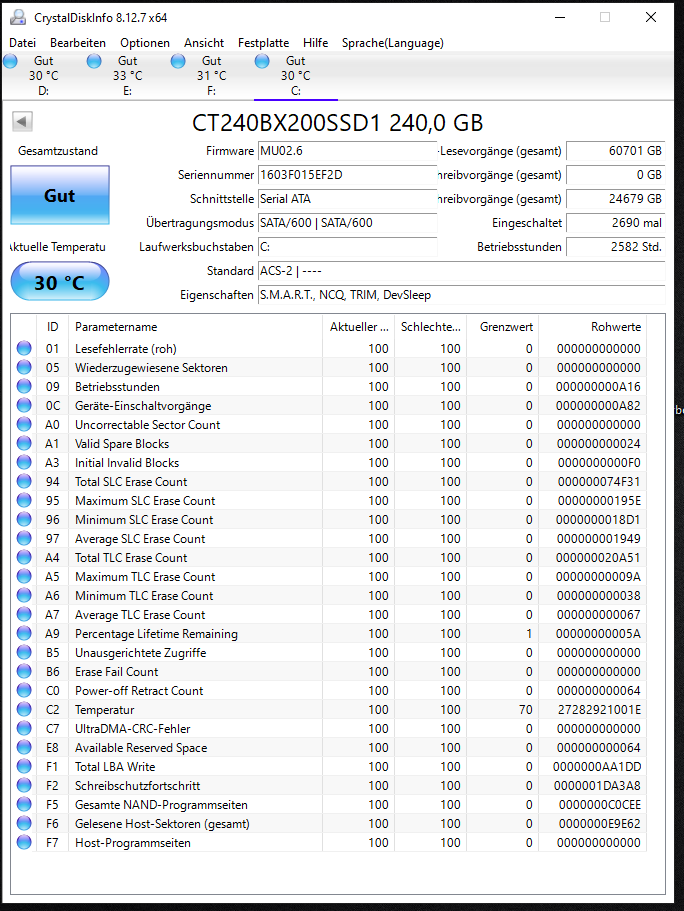Click status orb for Maximum TLC Erase Count
The image size is (684, 911).
[24, 576]
